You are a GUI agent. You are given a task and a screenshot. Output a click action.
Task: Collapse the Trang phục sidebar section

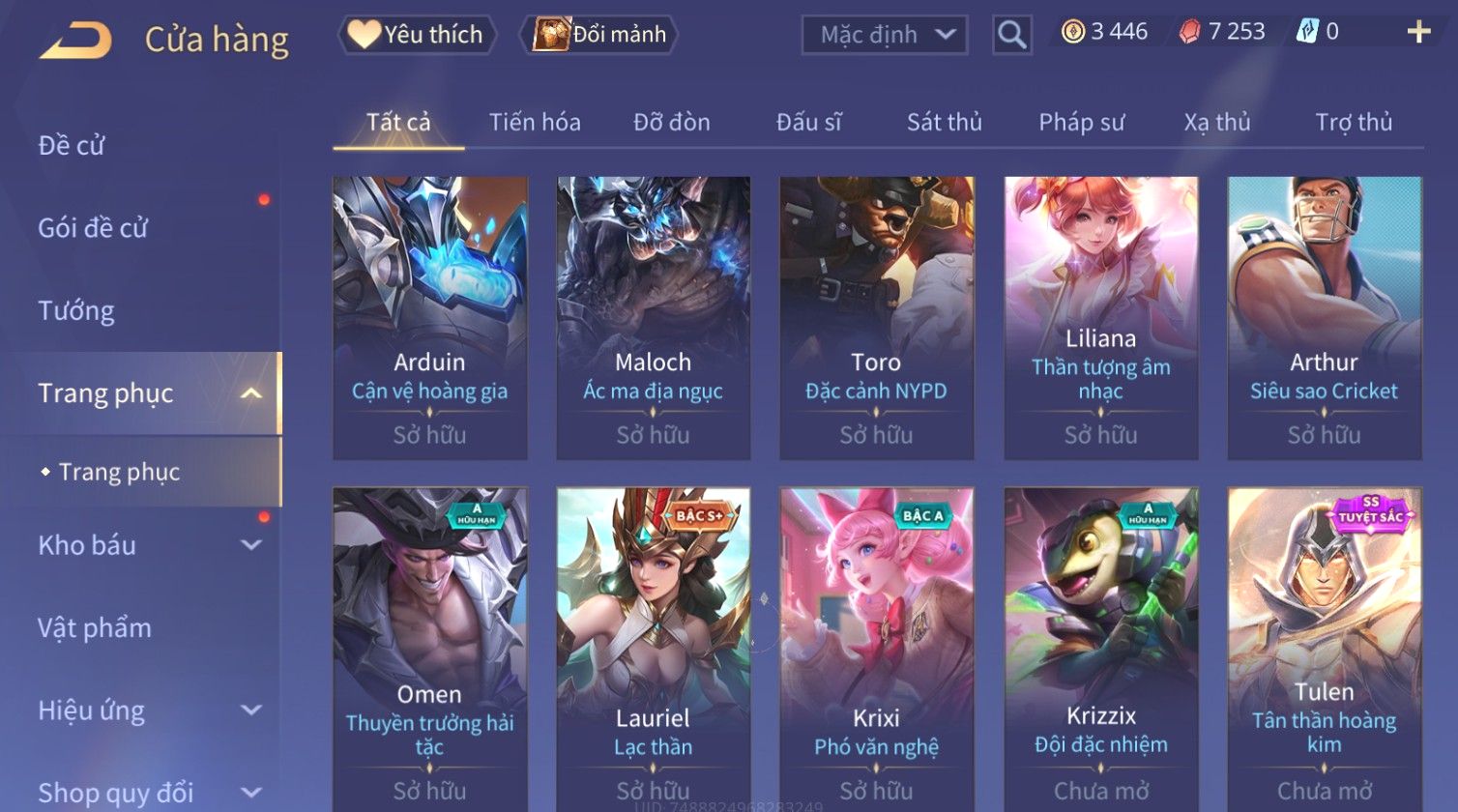coord(251,393)
